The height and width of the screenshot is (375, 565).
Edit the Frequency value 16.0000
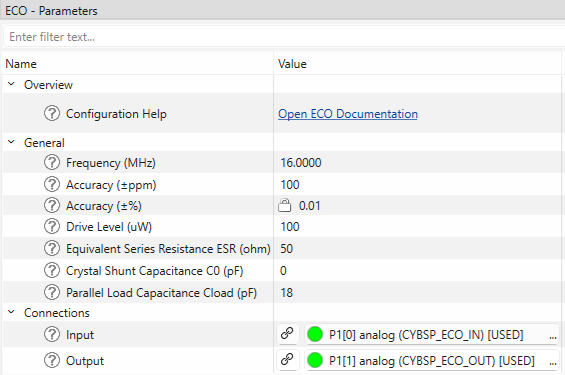301,162
